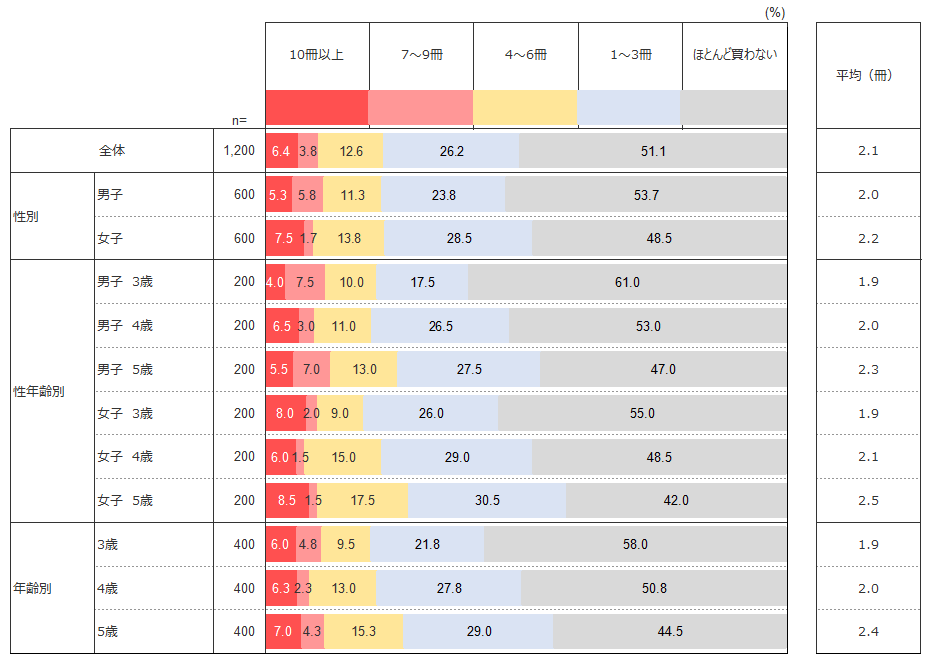This screenshot has width=932, height=662.
Task: Click the red 10冊以上 legend swatch
Action: pyautogui.click(x=317, y=107)
